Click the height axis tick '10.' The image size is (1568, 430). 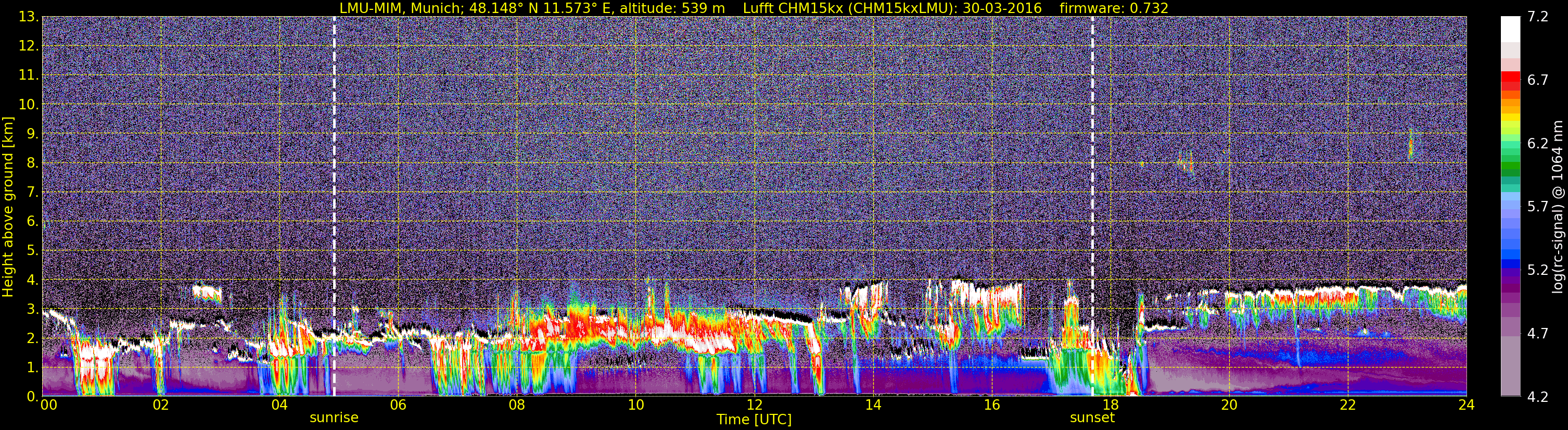pos(29,105)
